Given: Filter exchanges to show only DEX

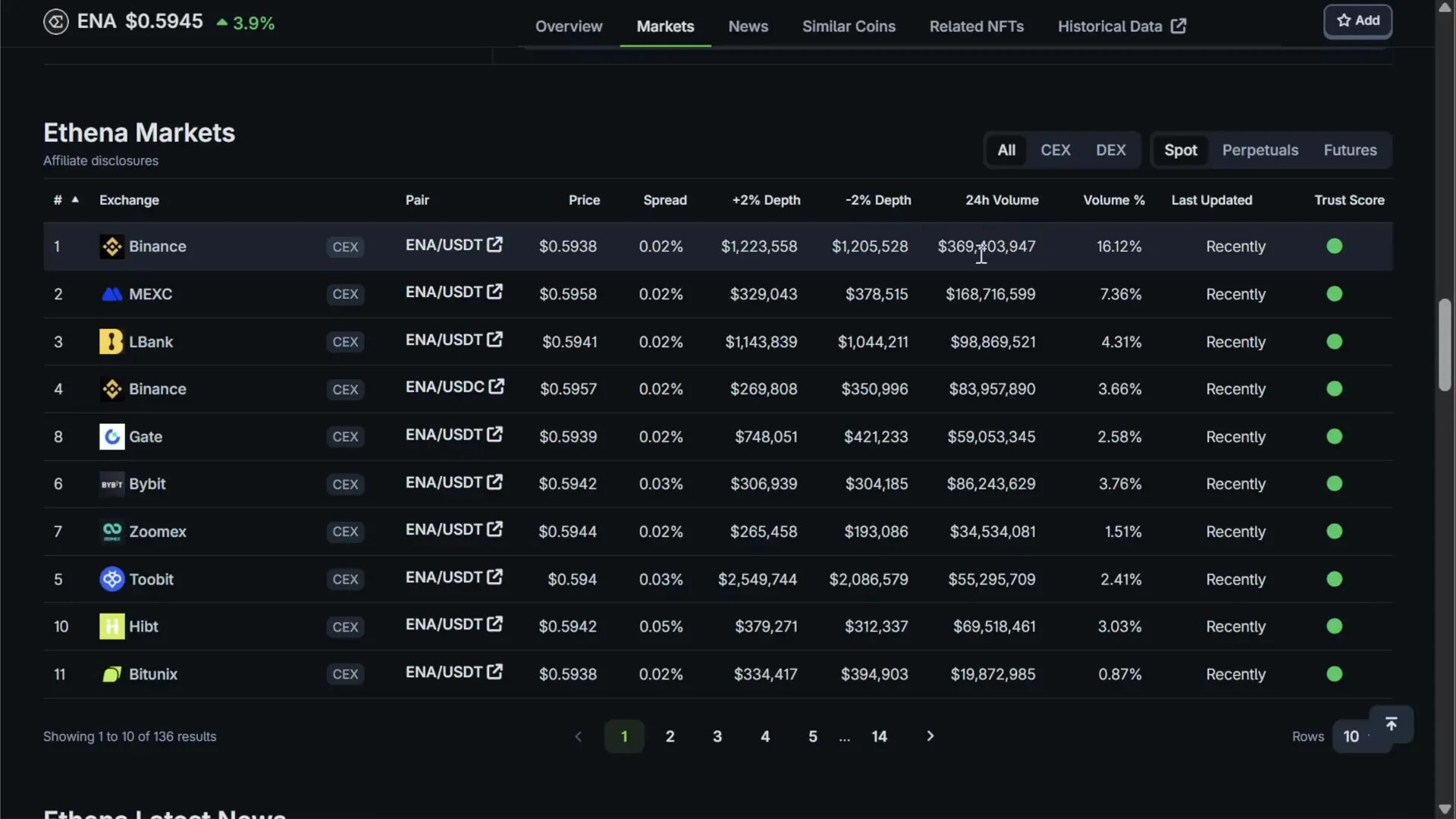Looking at the screenshot, I should pos(1110,150).
